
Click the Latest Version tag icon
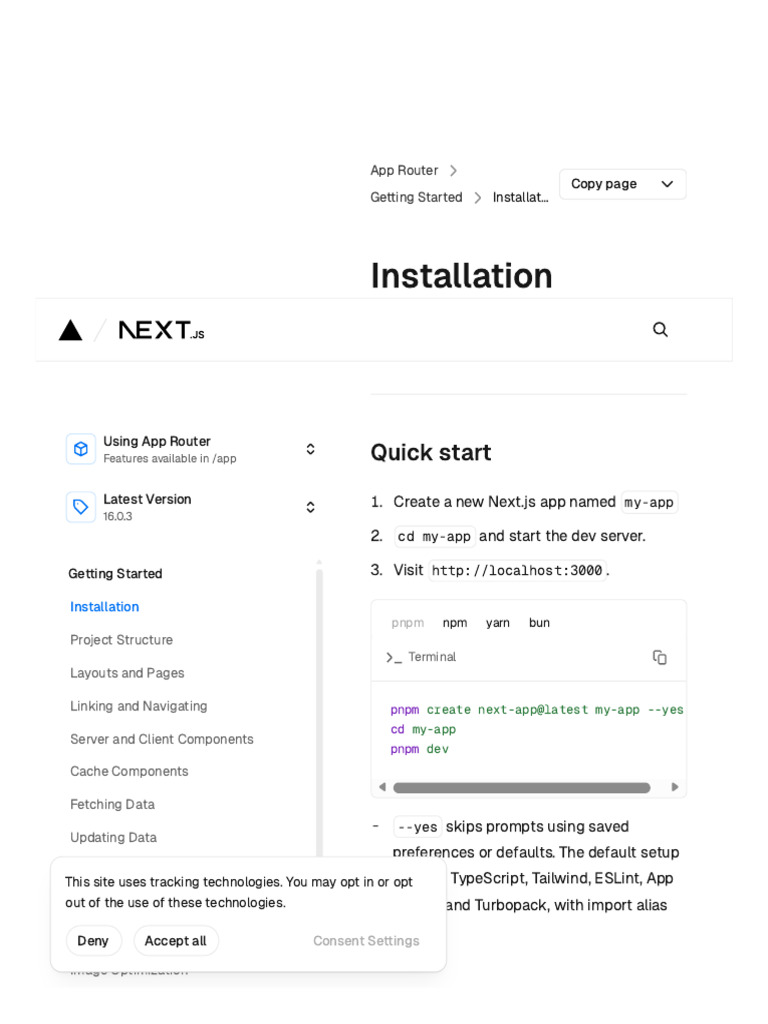click(81, 507)
